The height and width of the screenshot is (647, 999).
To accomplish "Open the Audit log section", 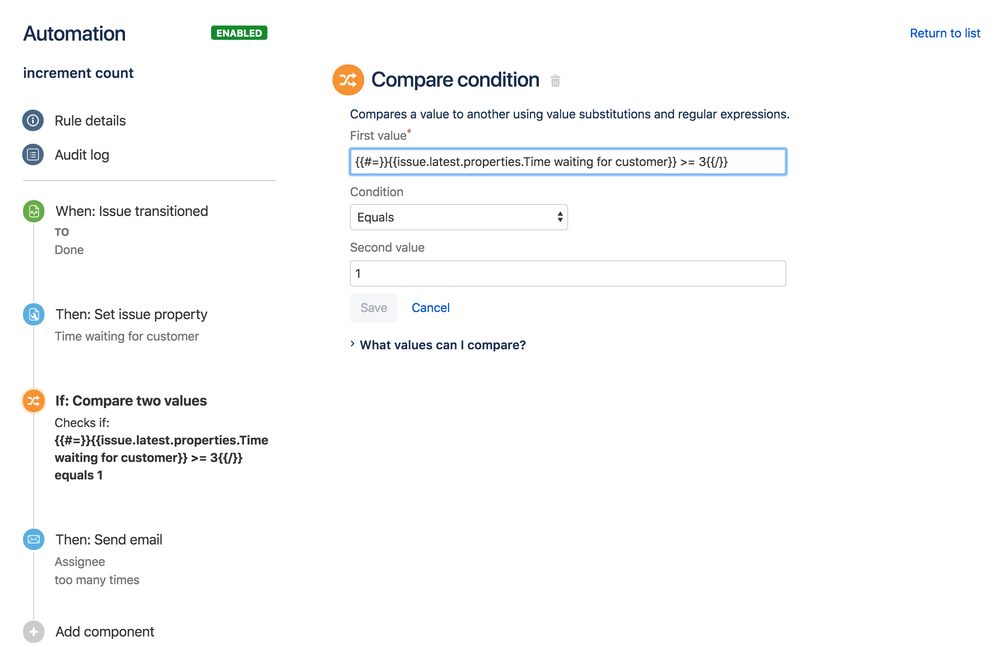I will pos(82,155).
